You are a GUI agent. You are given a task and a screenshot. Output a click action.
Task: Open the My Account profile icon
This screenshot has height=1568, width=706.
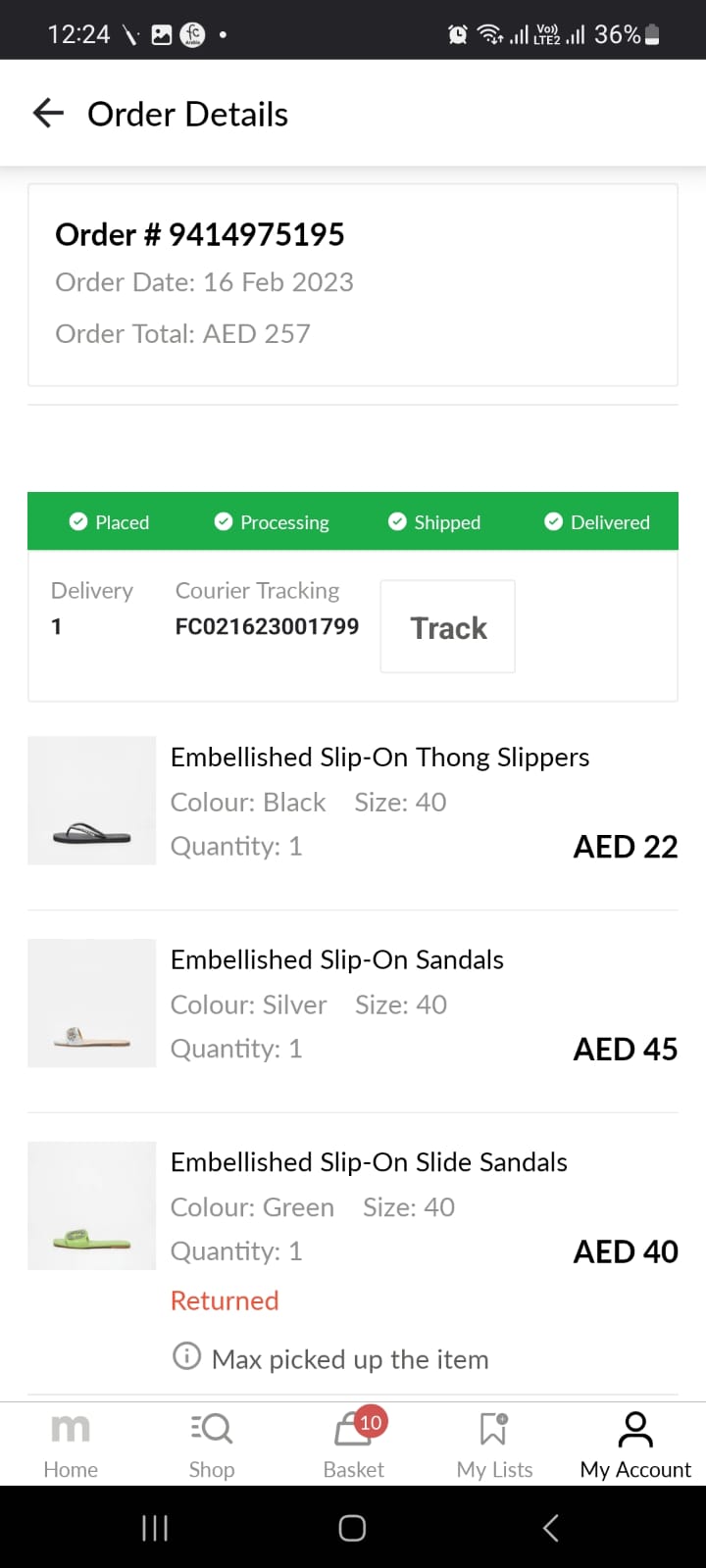[635, 1429]
